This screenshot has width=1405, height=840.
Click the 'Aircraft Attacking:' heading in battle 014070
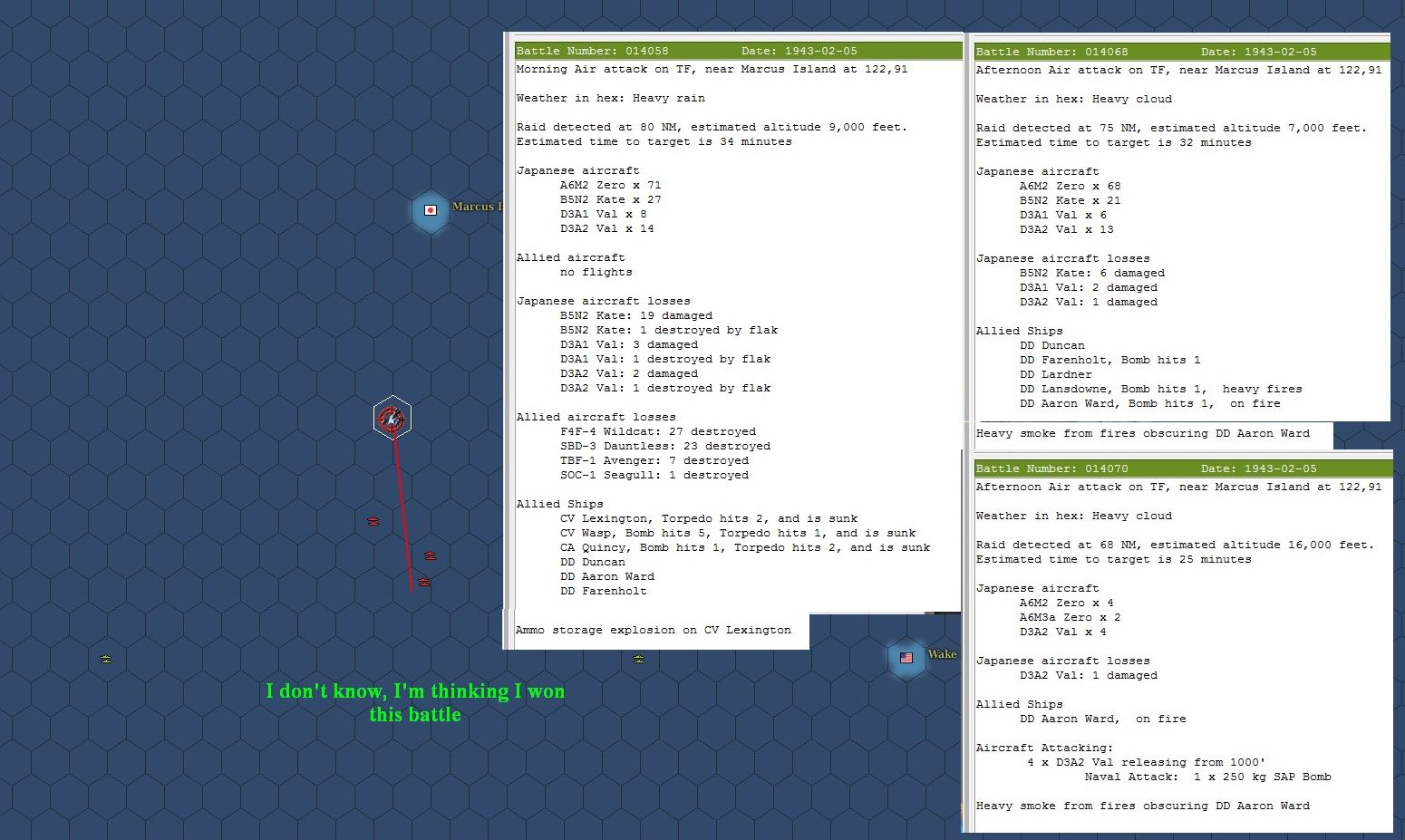[1044, 748]
